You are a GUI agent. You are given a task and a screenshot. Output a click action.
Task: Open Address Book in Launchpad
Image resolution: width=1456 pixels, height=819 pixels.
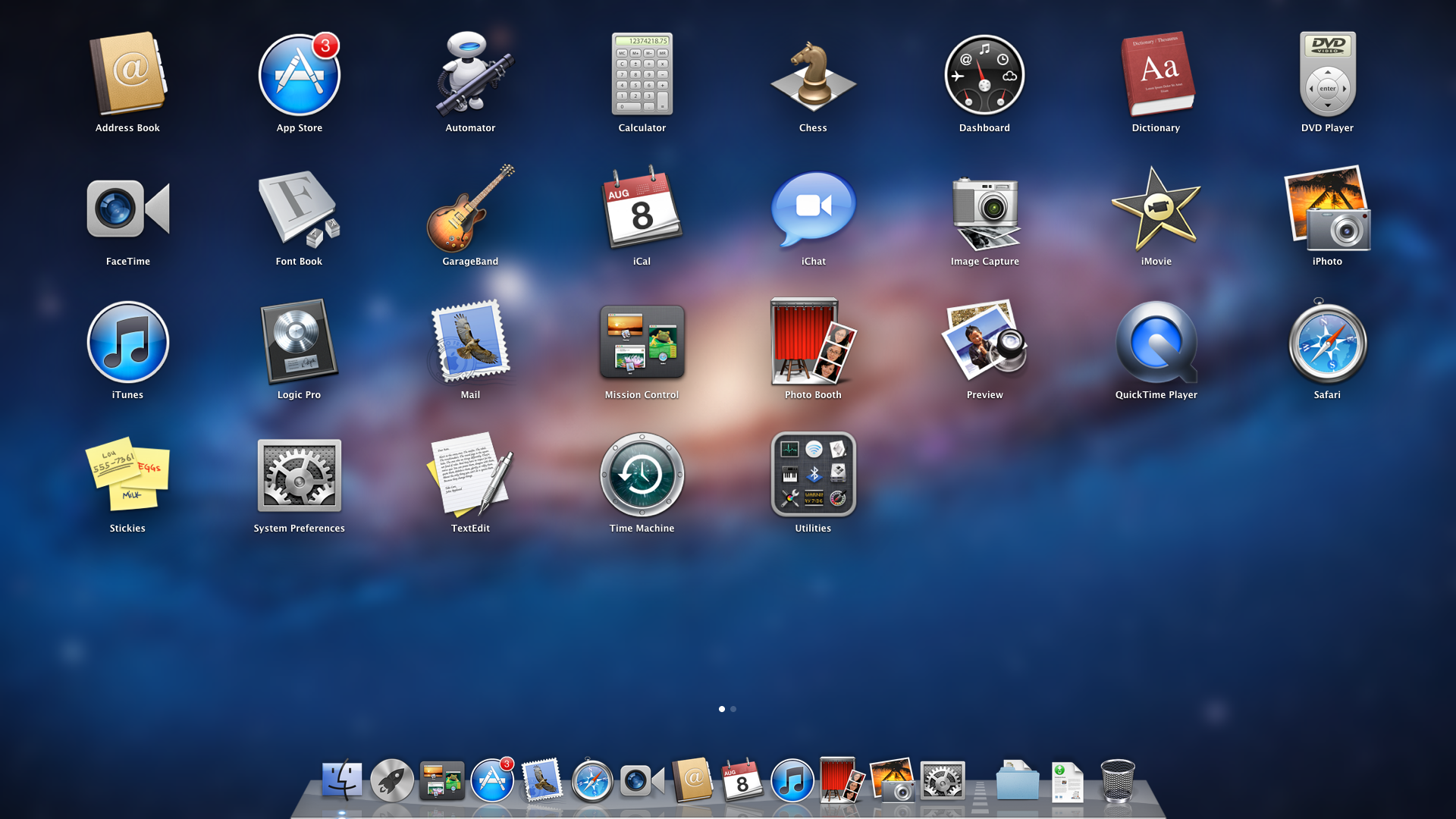click(127, 74)
